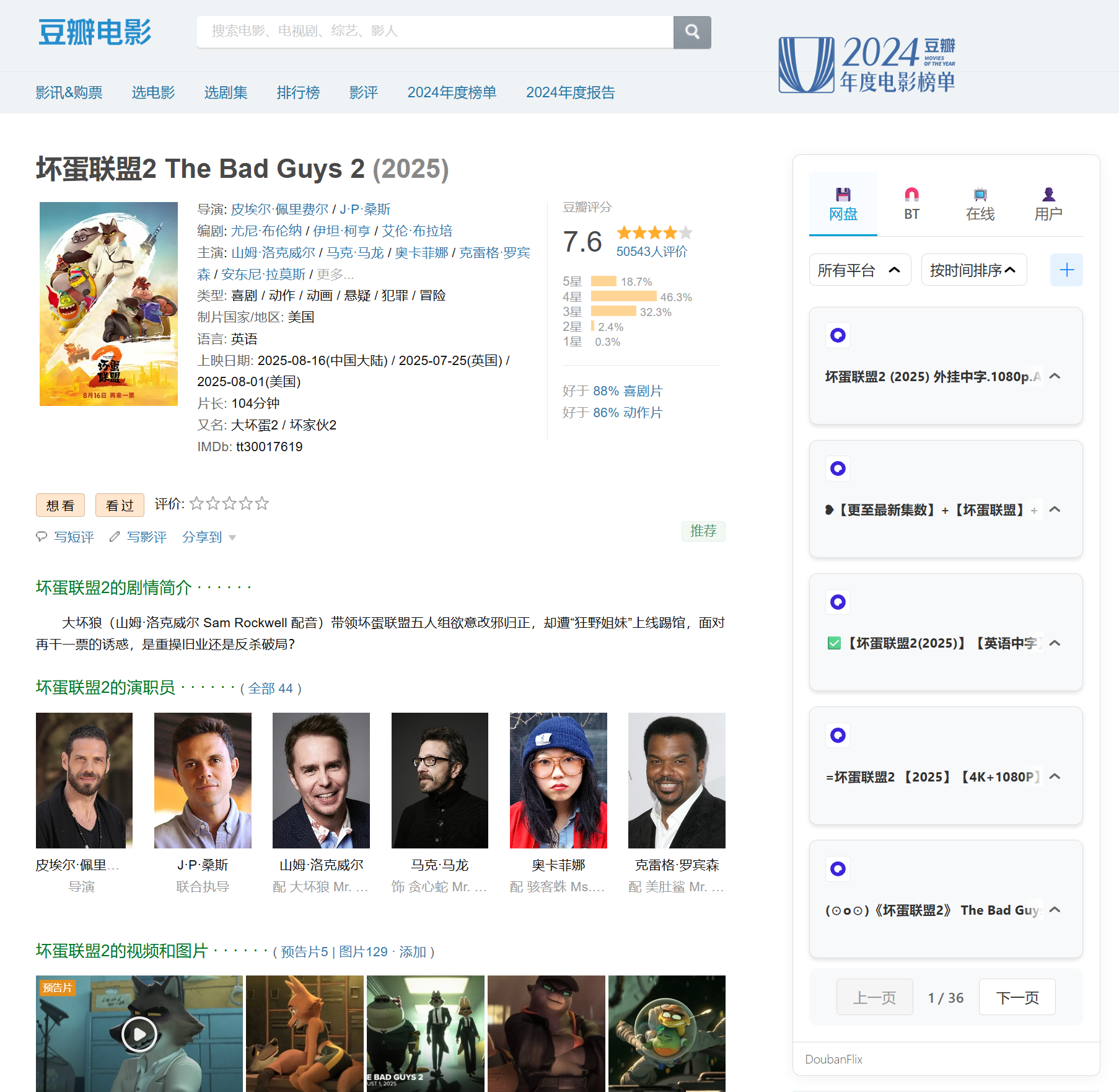Expand the 更多... cast list
The width and height of the screenshot is (1119, 1092).
[x=335, y=274]
